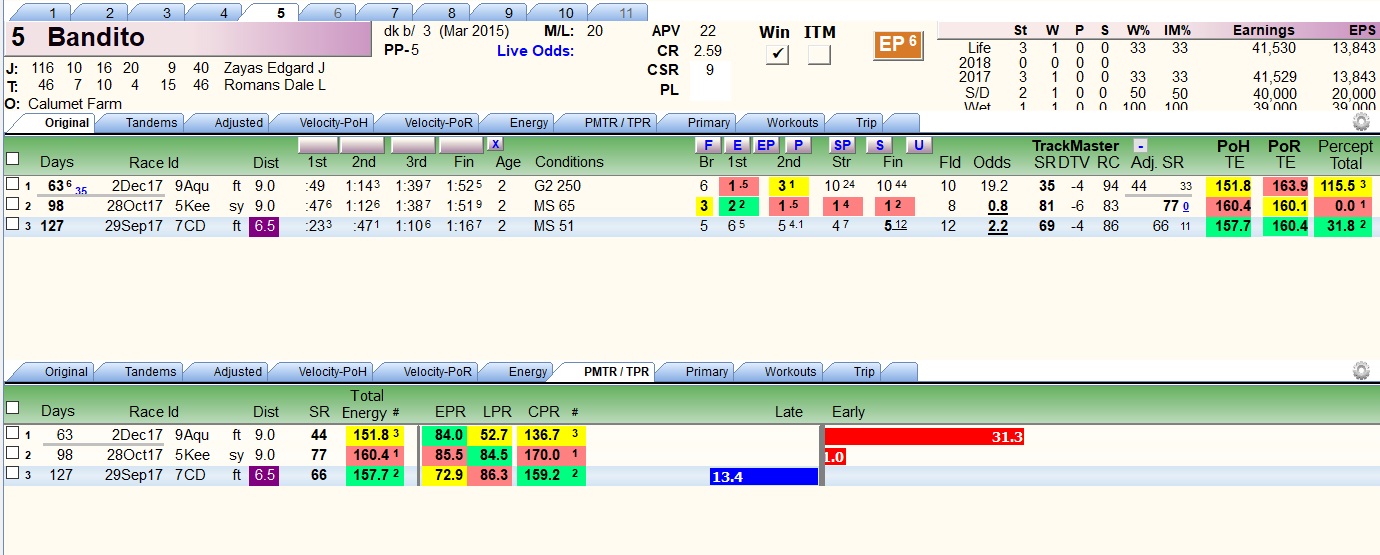Click the CPR column header
The image size is (1380, 555).
click(544, 411)
